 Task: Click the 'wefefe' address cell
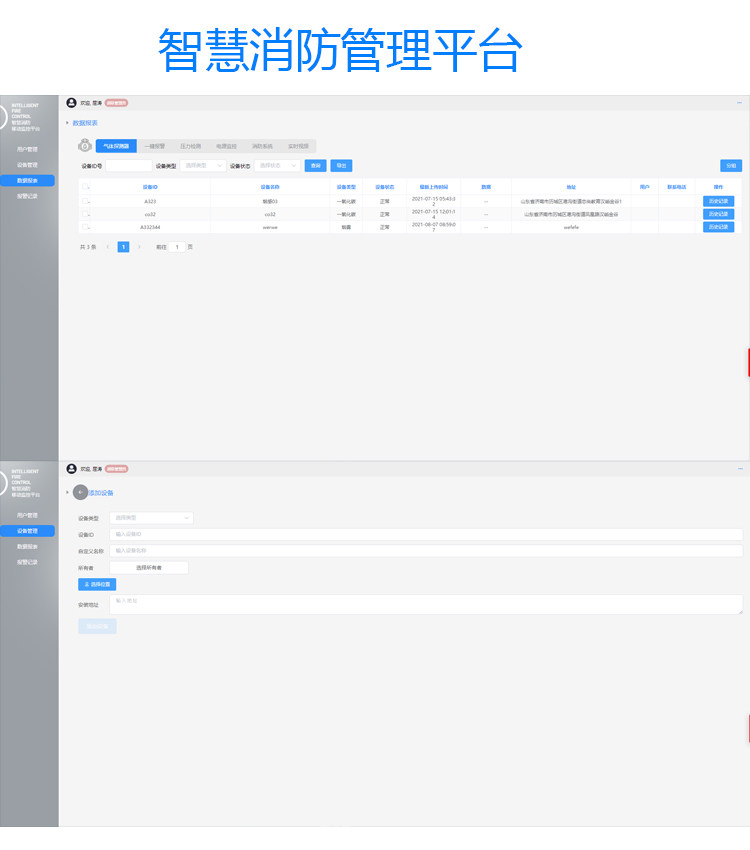coord(571,227)
